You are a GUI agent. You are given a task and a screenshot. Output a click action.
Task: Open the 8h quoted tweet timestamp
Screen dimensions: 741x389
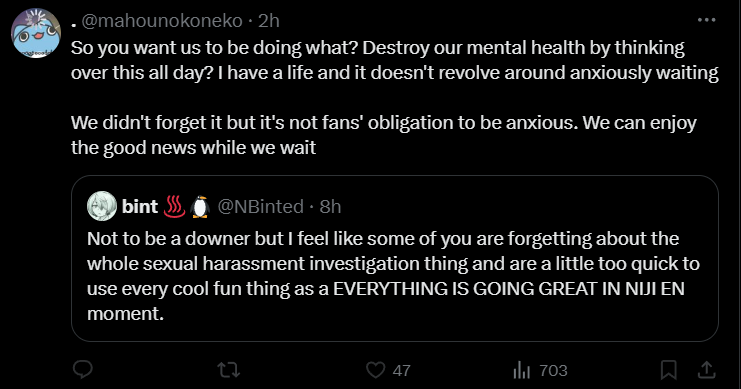(330, 207)
